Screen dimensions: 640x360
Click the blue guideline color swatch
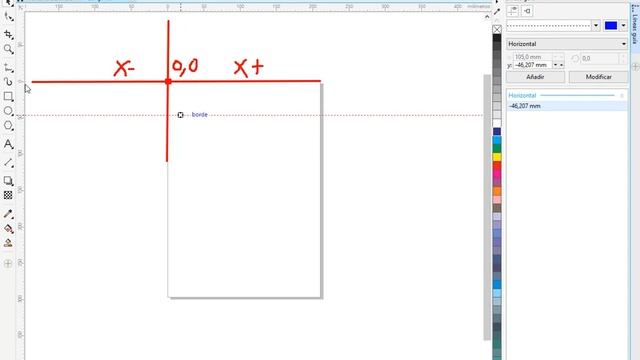(x=611, y=26)
